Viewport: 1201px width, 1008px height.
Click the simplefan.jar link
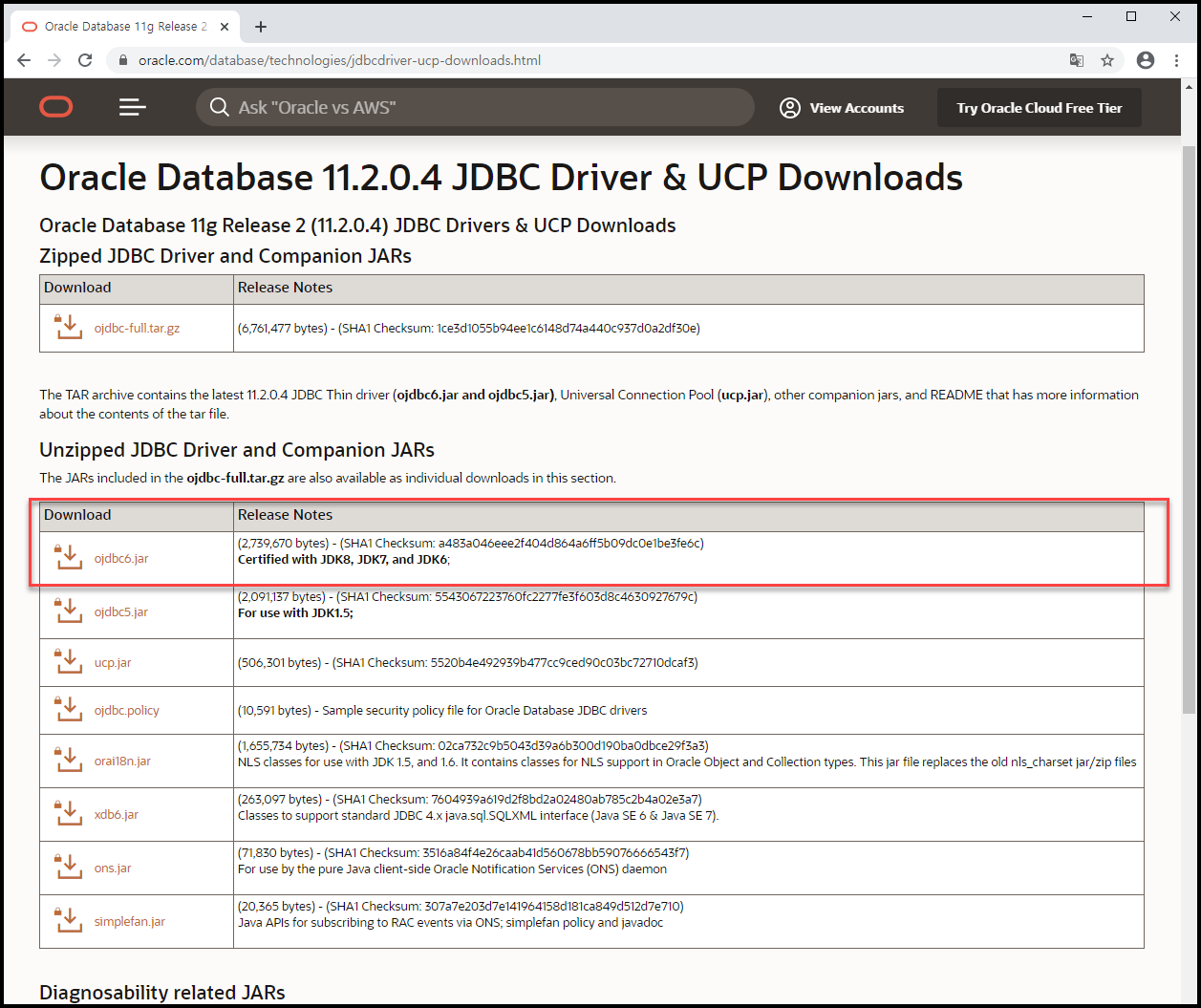[x=130, y=921]
